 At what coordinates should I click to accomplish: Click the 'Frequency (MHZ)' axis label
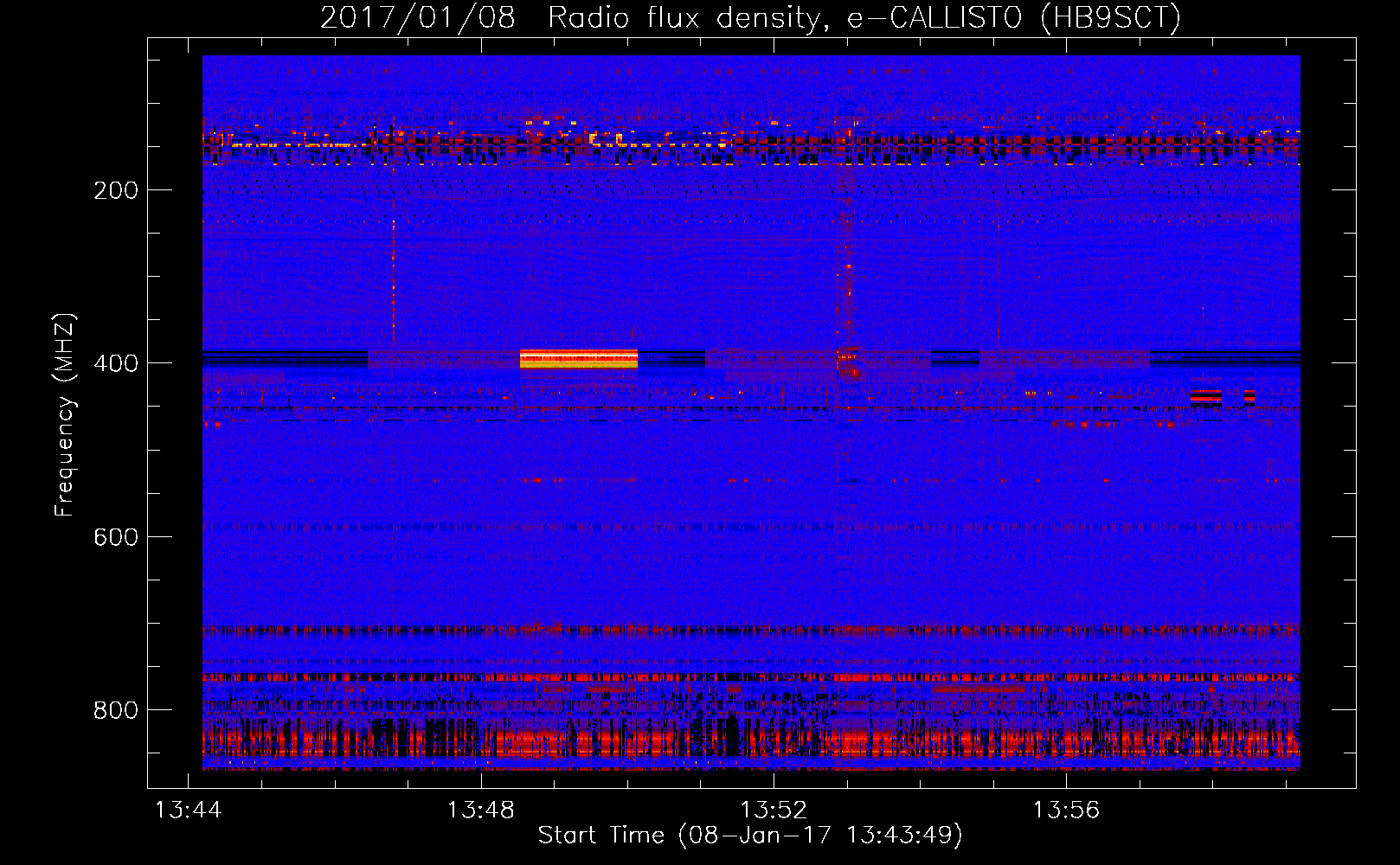(x=64, y=415)
